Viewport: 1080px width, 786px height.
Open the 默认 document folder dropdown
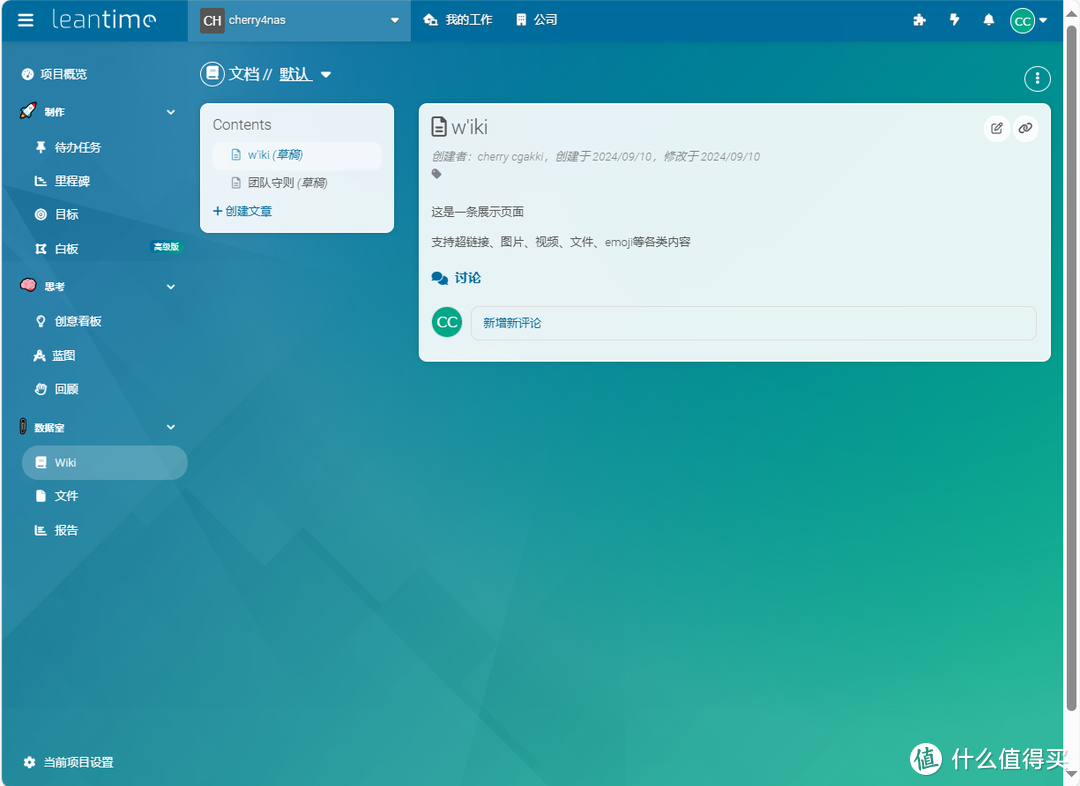coord(303,74)
